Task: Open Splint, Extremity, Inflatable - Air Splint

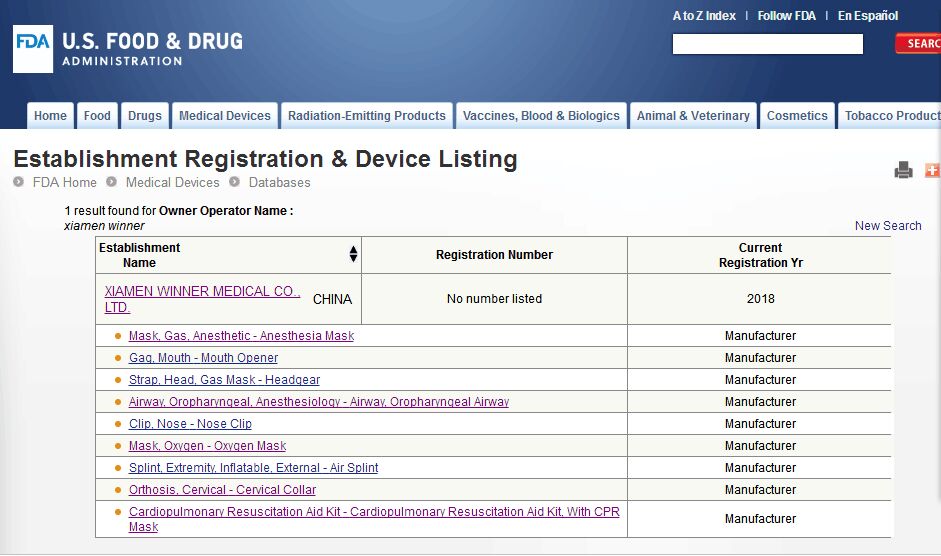Action: click(253, 468)
